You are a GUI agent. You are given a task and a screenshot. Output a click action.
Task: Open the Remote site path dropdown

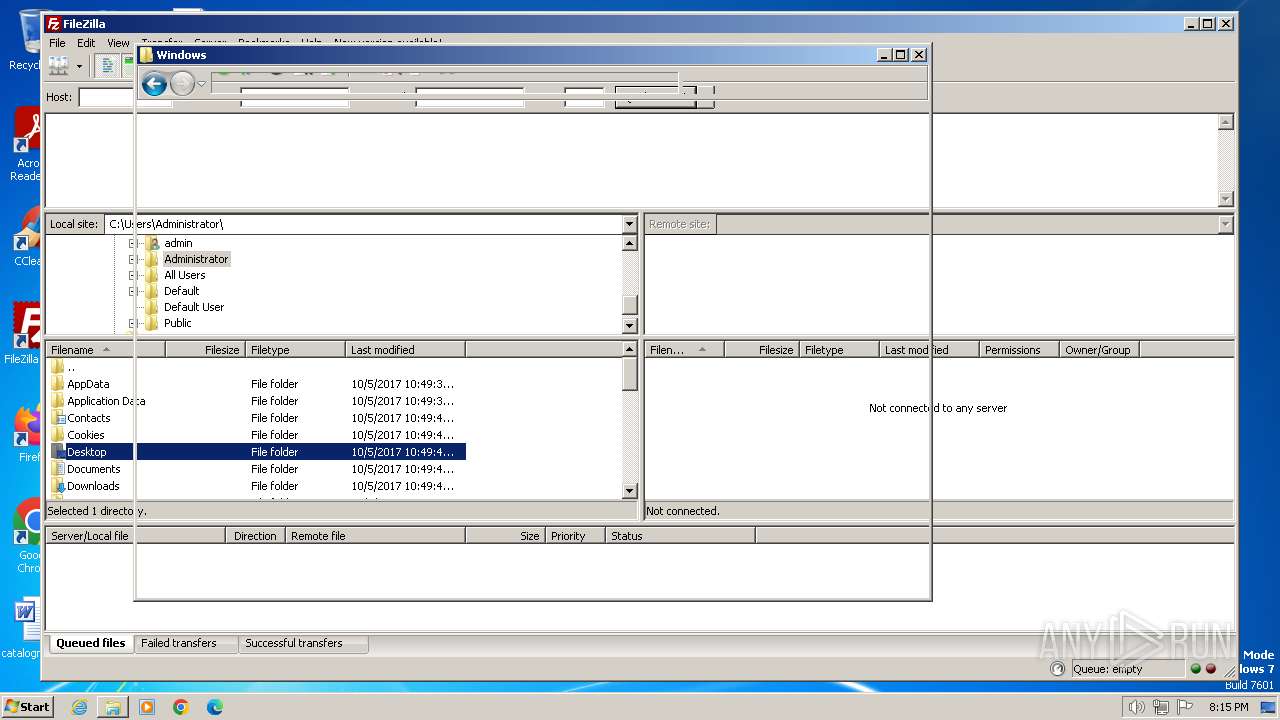click(x=1225, y=224)
